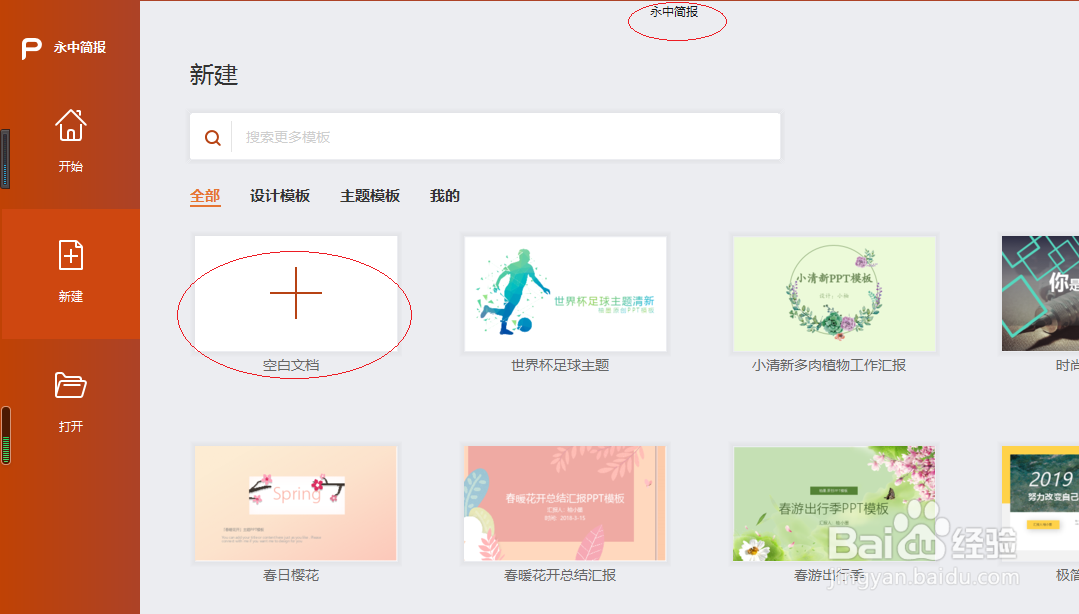Open the 打开 folder icon
The height and width of the screenshot is (614, 1079).
click(x=71, y=385)
